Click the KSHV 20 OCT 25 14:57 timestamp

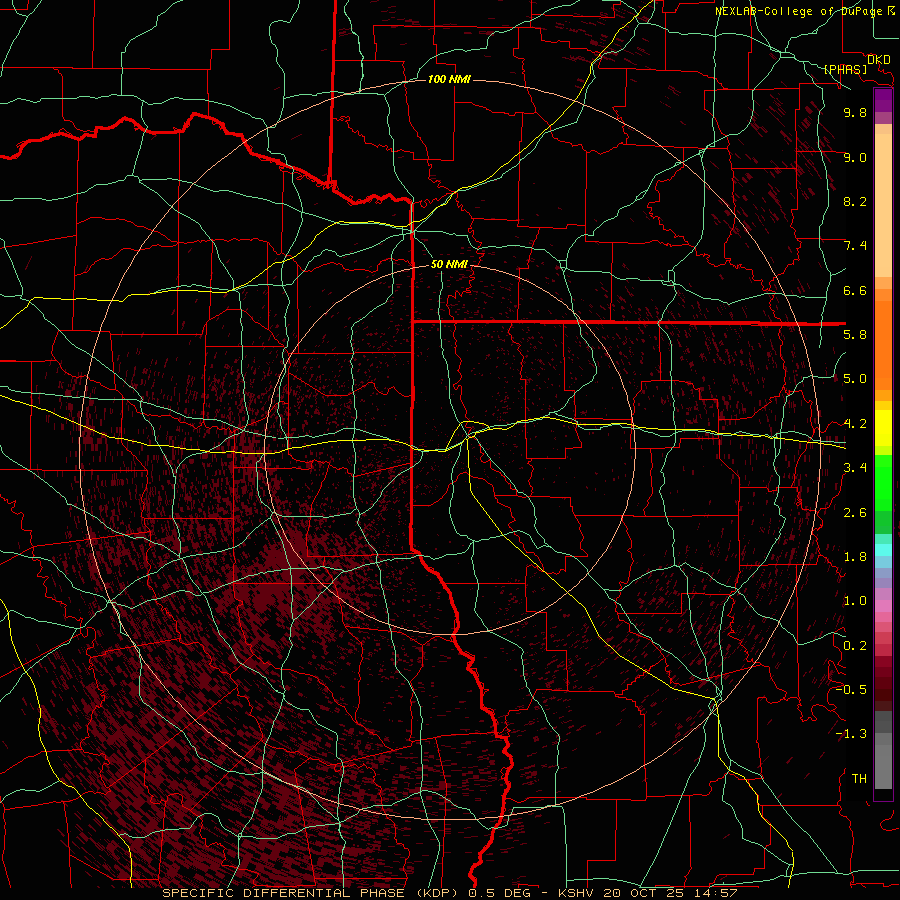[x=648, y=893]
